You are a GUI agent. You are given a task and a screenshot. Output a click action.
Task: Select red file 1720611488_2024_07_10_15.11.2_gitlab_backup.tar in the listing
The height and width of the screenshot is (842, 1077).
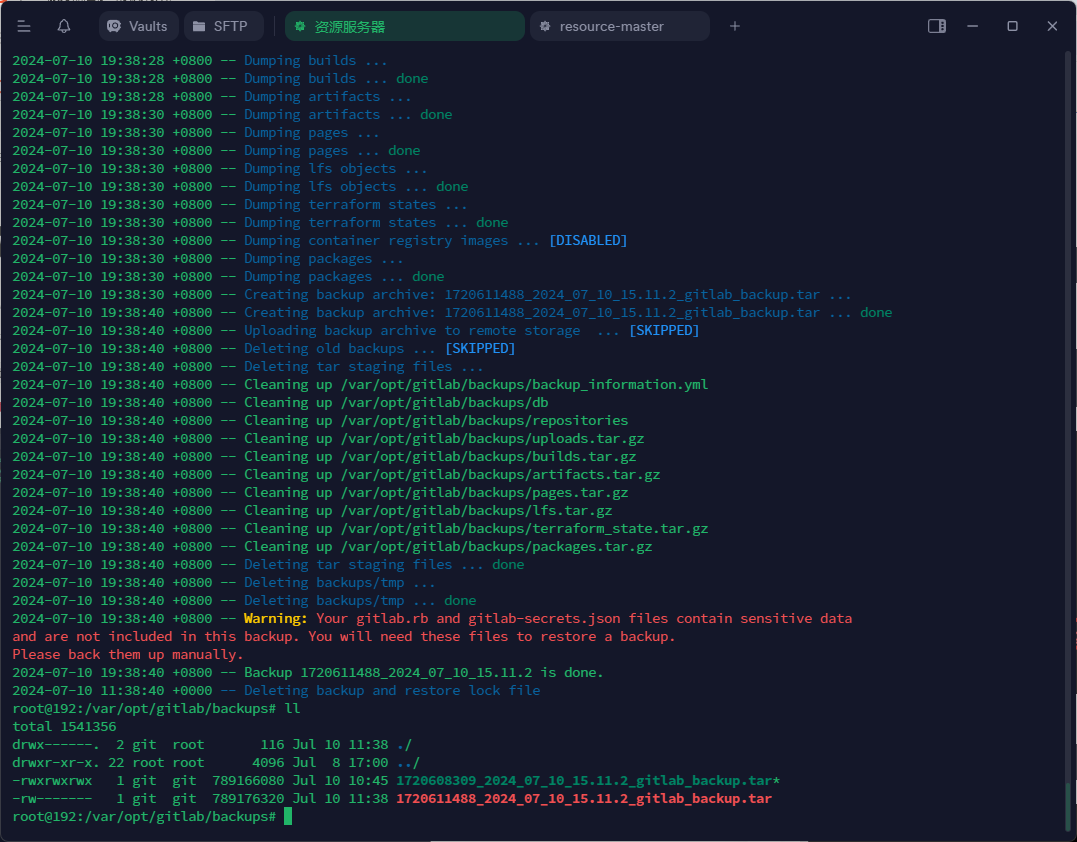[x=584, y=798]
